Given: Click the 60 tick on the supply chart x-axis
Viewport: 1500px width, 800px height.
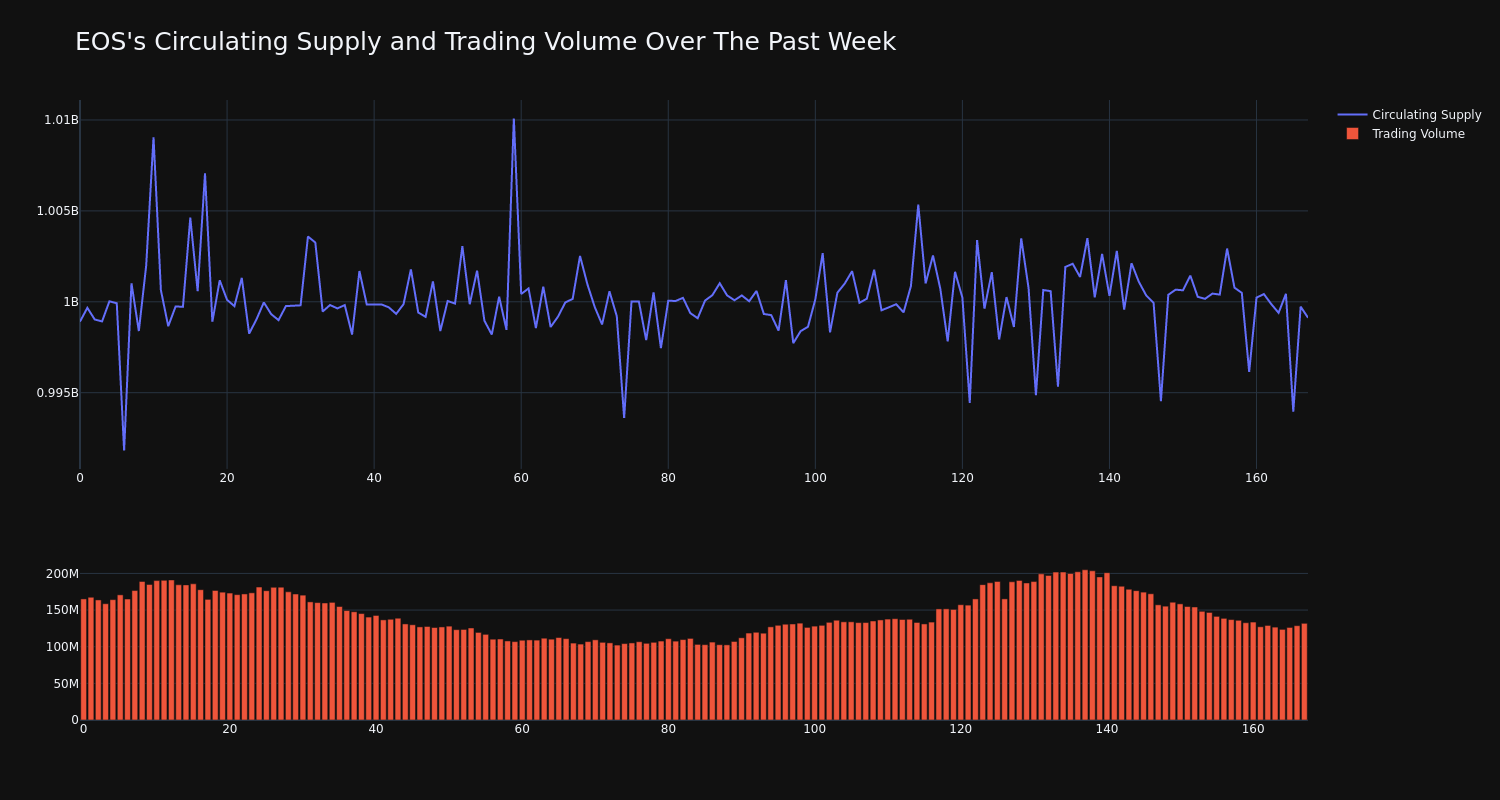Looking at the screenshot, I should (521, 478).
